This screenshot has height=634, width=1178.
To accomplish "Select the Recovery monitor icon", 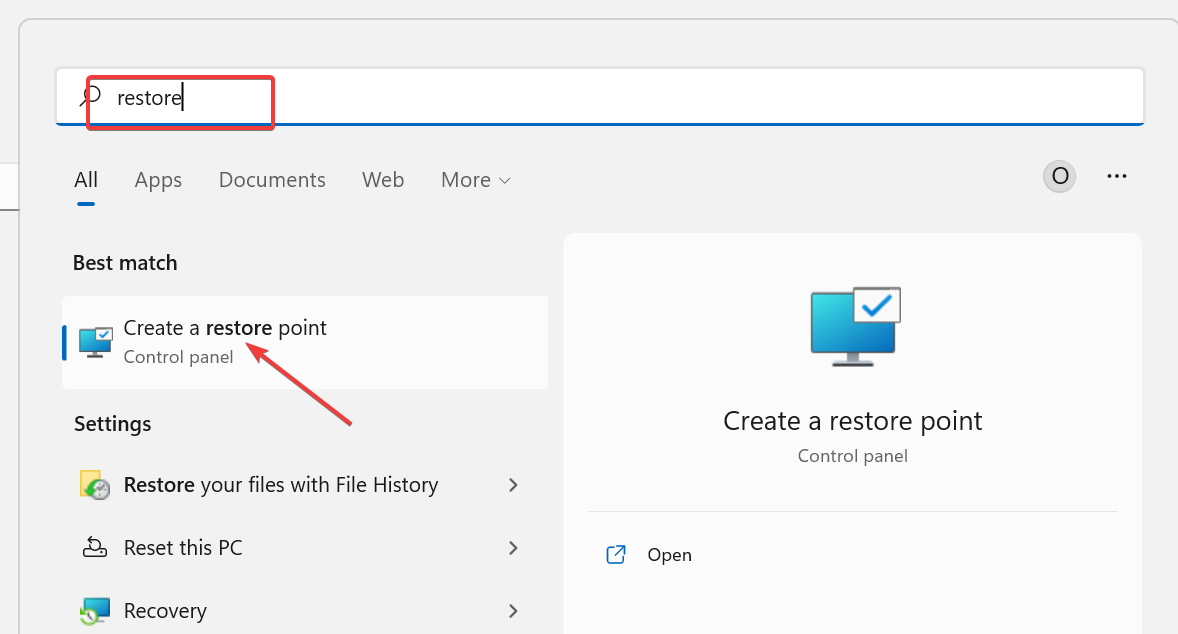I will tap(94, 610).
